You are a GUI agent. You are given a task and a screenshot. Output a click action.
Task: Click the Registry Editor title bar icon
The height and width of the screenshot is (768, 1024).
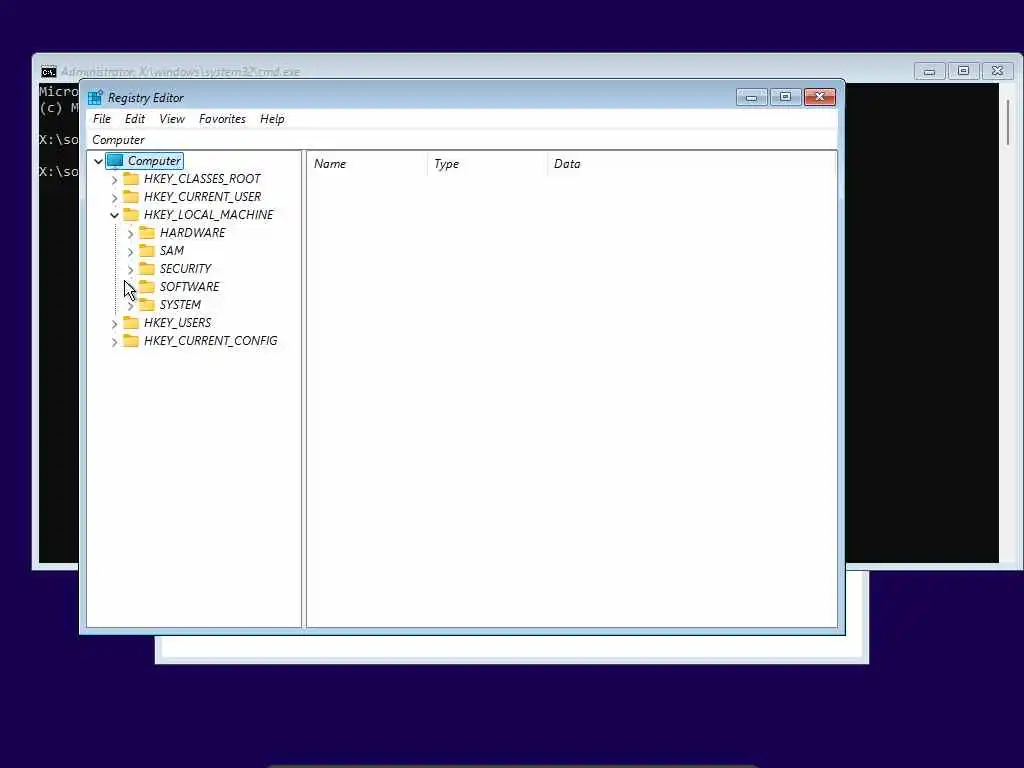(x=95, y=98)
